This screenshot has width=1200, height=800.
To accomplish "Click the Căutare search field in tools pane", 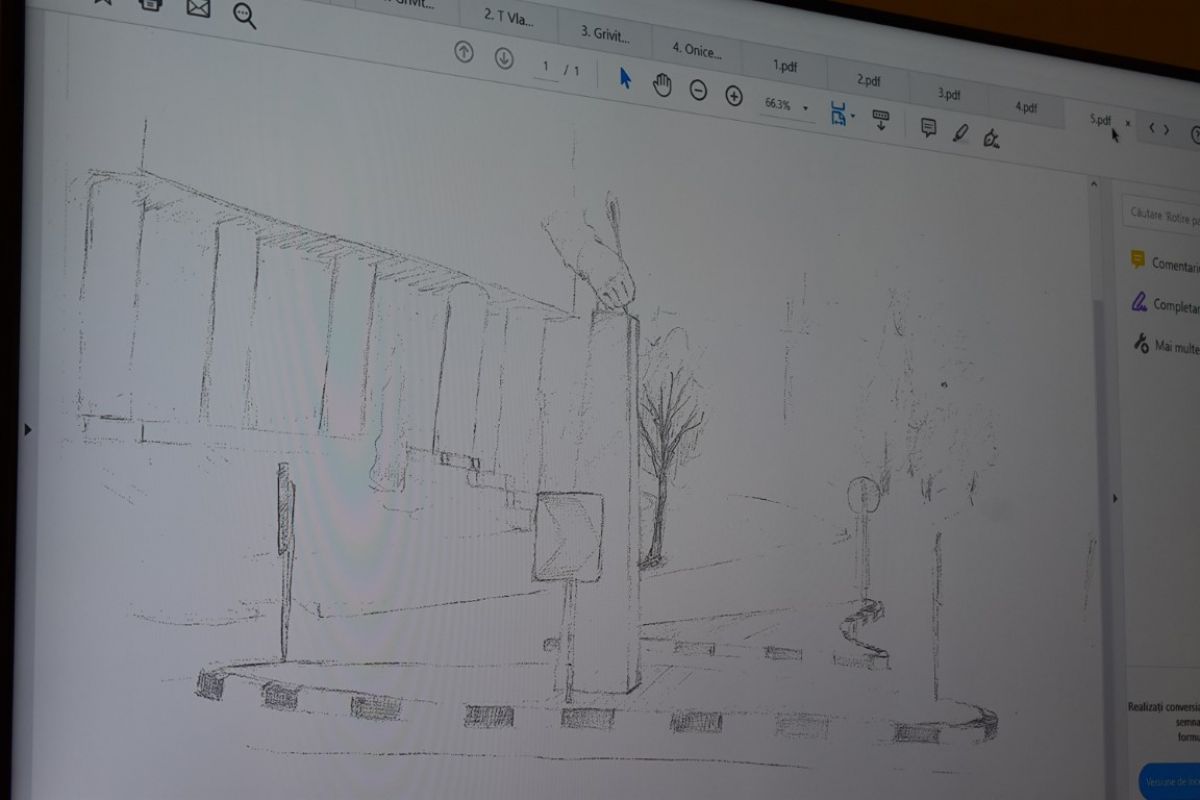I will pos(1163,215).
